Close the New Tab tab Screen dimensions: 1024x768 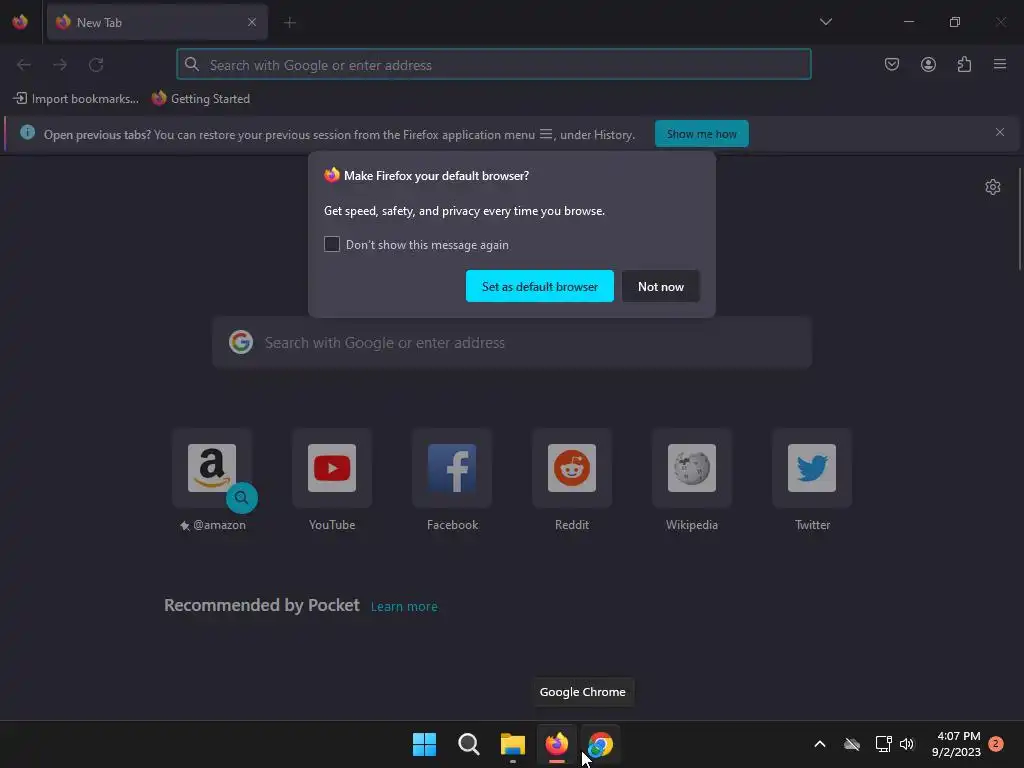pos(251,22)
